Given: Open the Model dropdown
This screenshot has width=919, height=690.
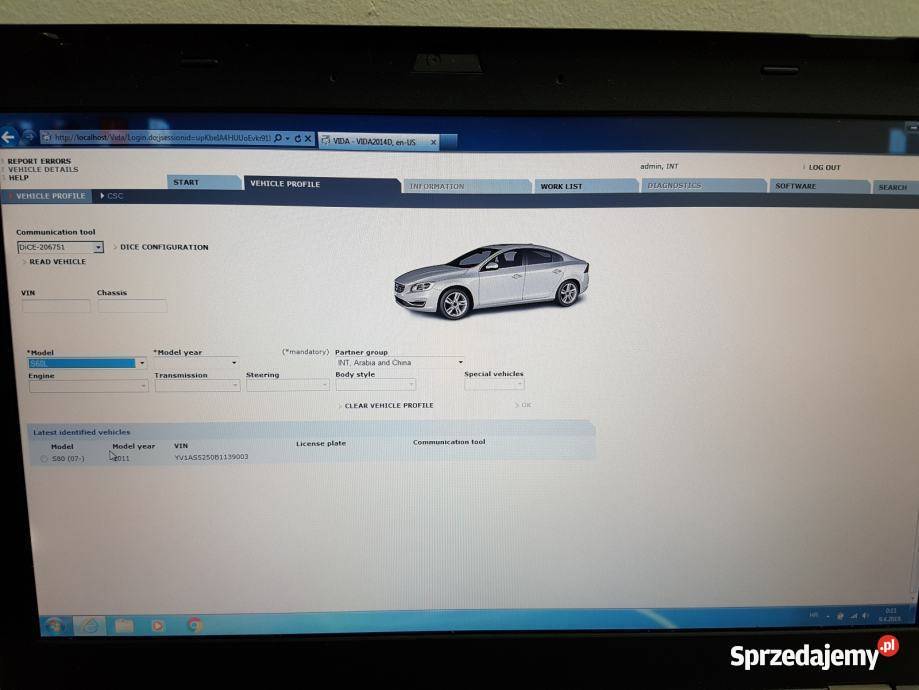Looking at the screenshot, I should tap(87, 363).
